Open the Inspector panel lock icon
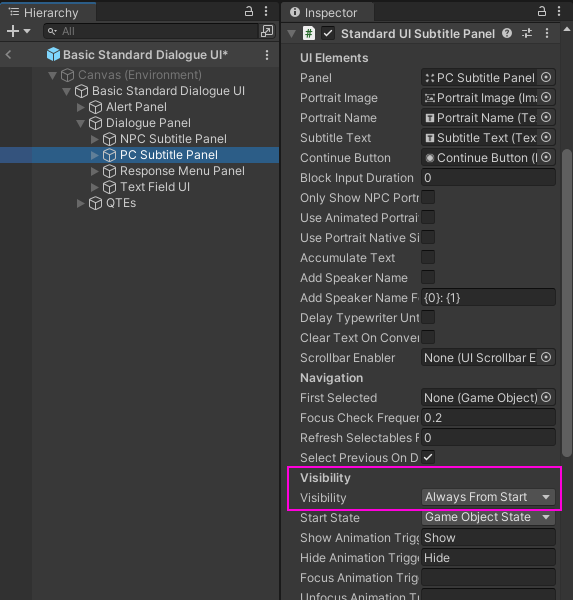Screen dimensions: 573x600 (542, 11)
